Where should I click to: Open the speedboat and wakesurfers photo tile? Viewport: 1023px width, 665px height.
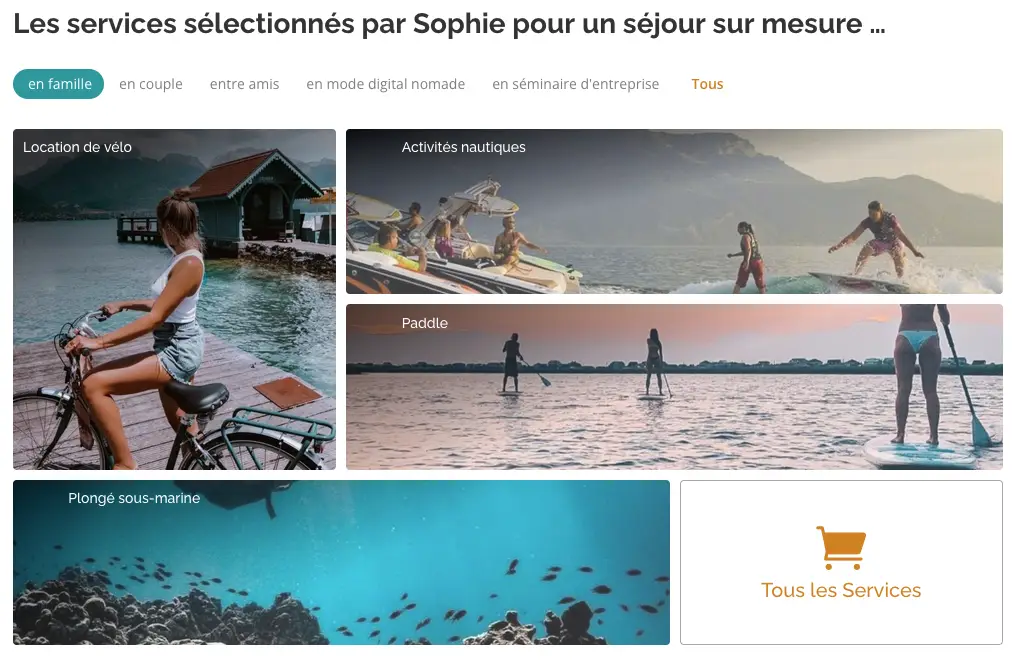point(674,211)
